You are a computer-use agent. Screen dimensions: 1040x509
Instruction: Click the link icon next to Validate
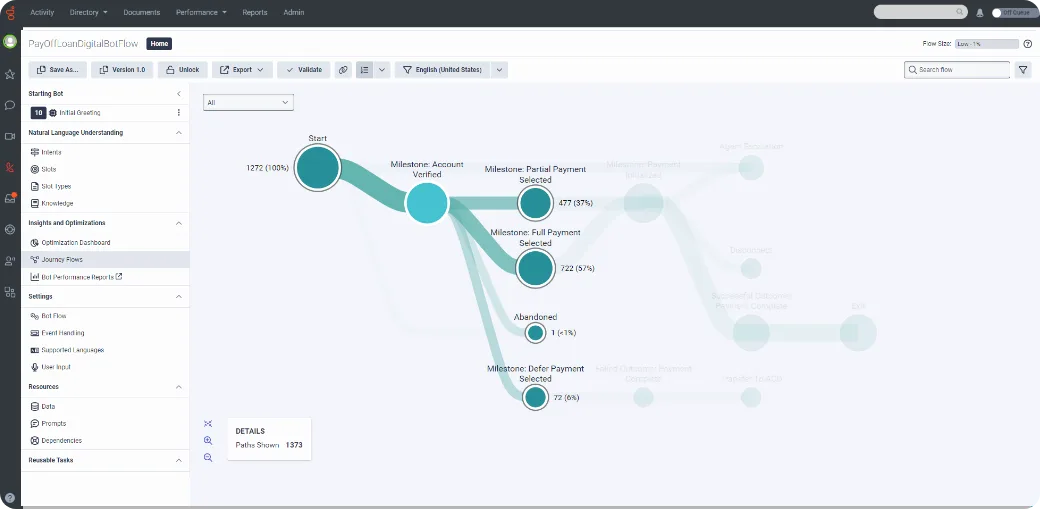(343, 70)
